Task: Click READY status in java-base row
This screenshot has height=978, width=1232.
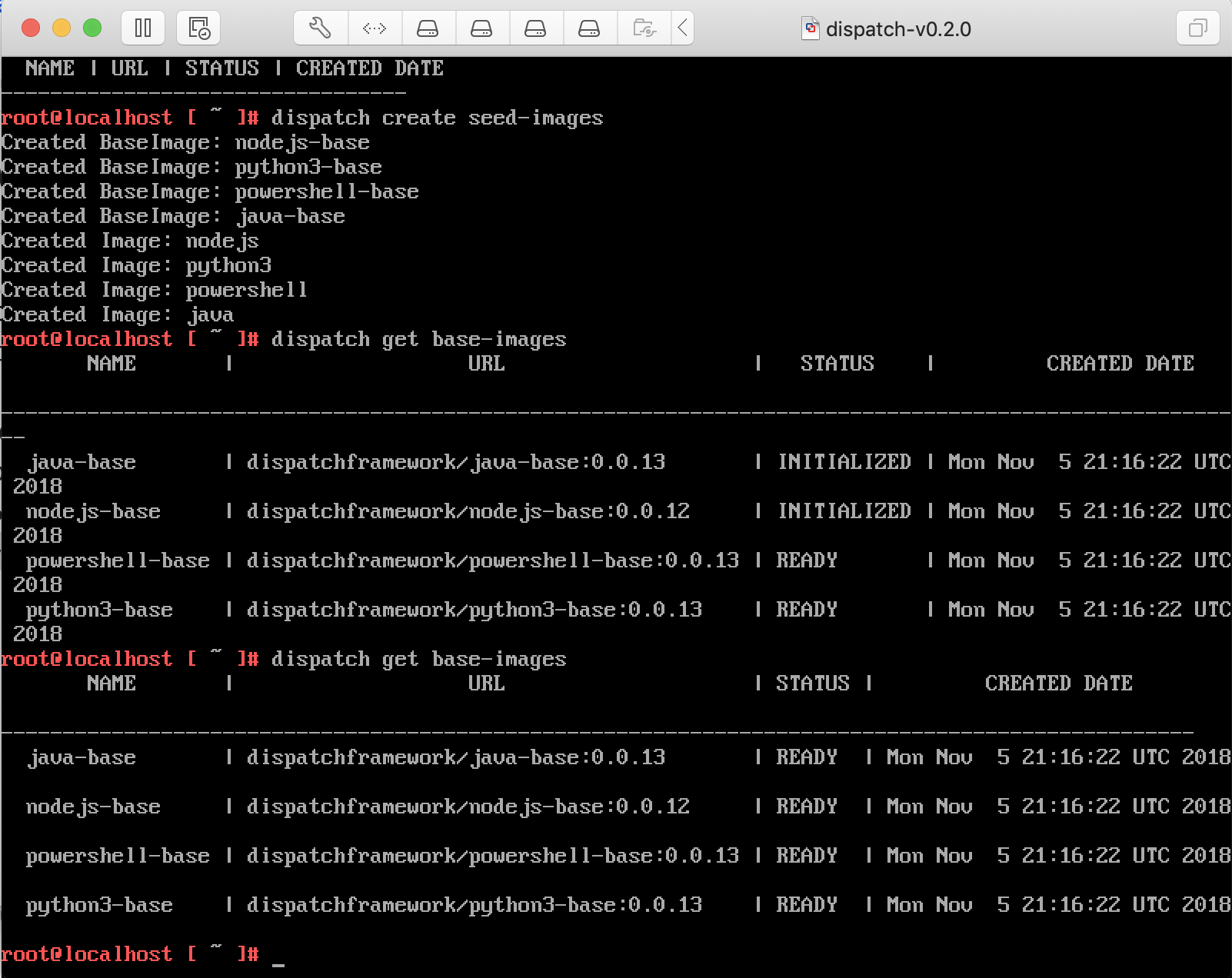Action: pyautogui.click(x=807, y=757)
